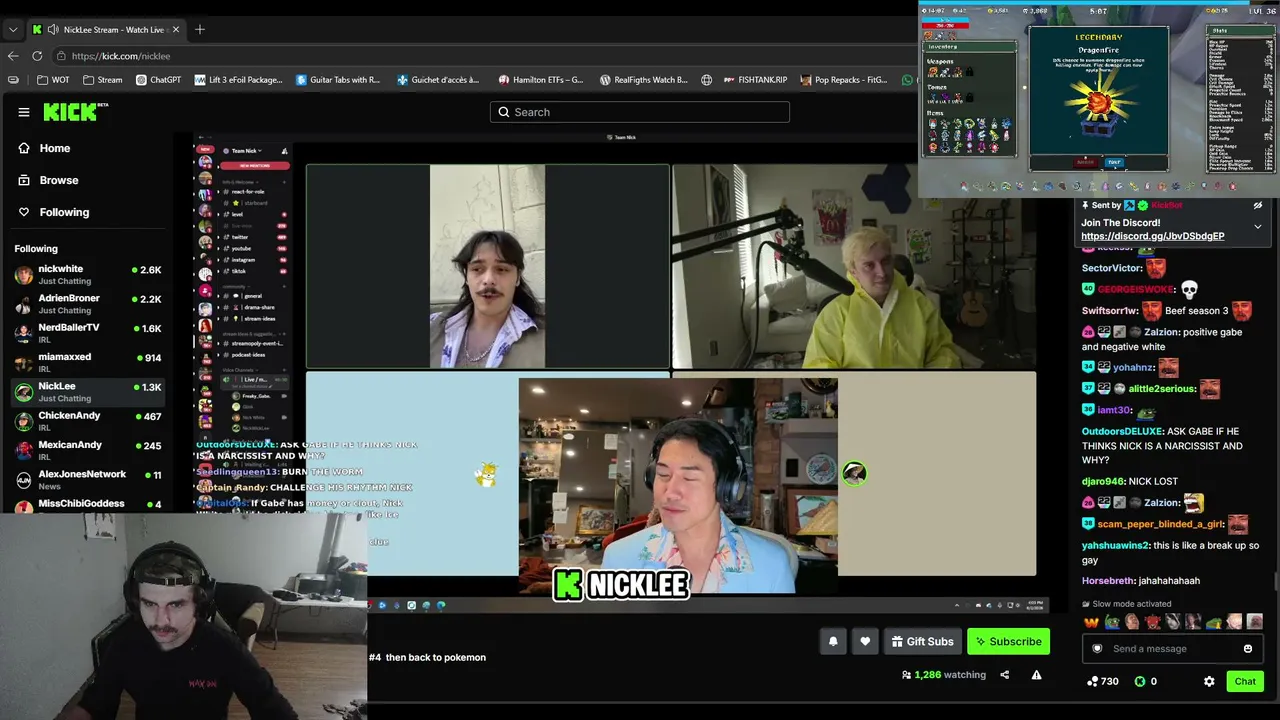Open the Hamilton ETFs bookmark
Image resolution: width=1280 pixels, height=720 pixels.
(x=540, y=80)
